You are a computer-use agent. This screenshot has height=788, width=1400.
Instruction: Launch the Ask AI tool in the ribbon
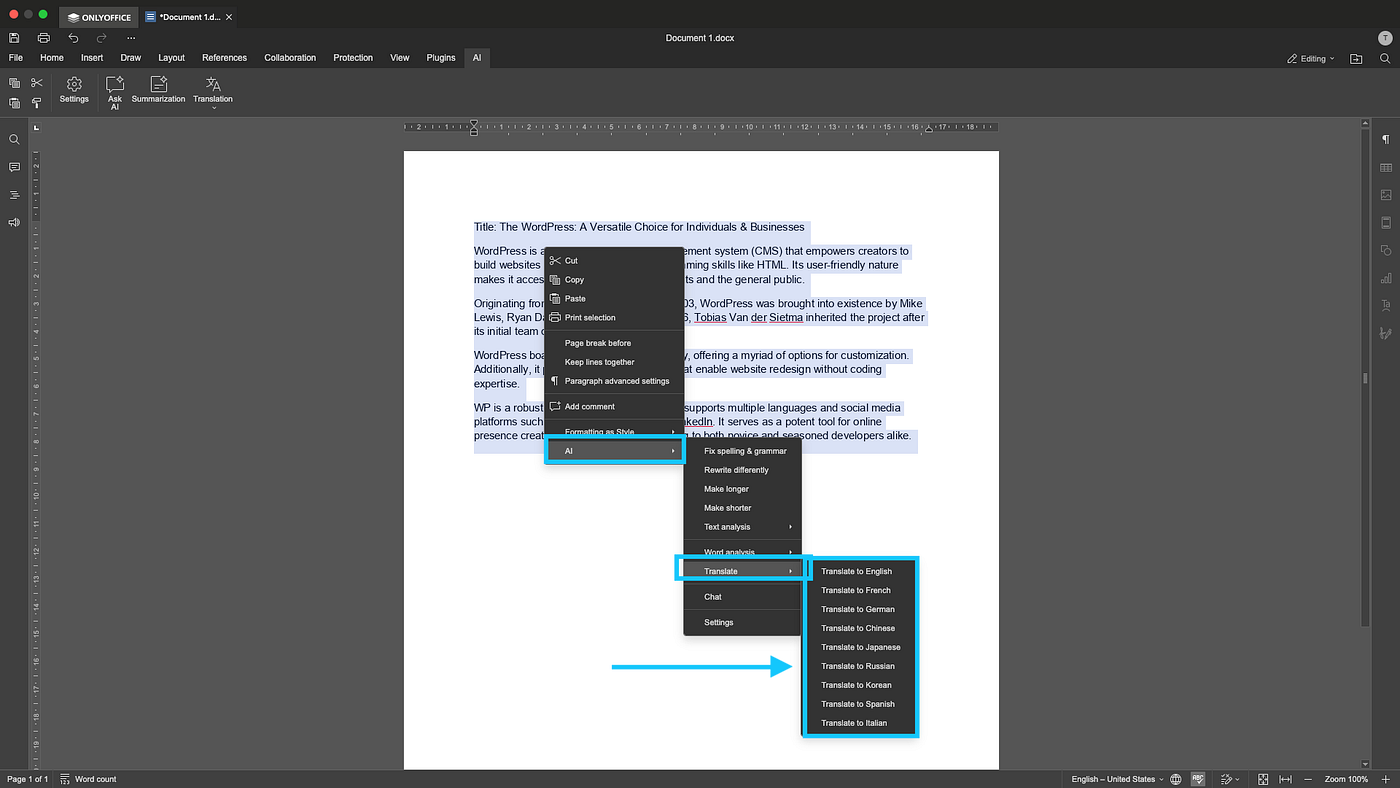coord(115,92)
